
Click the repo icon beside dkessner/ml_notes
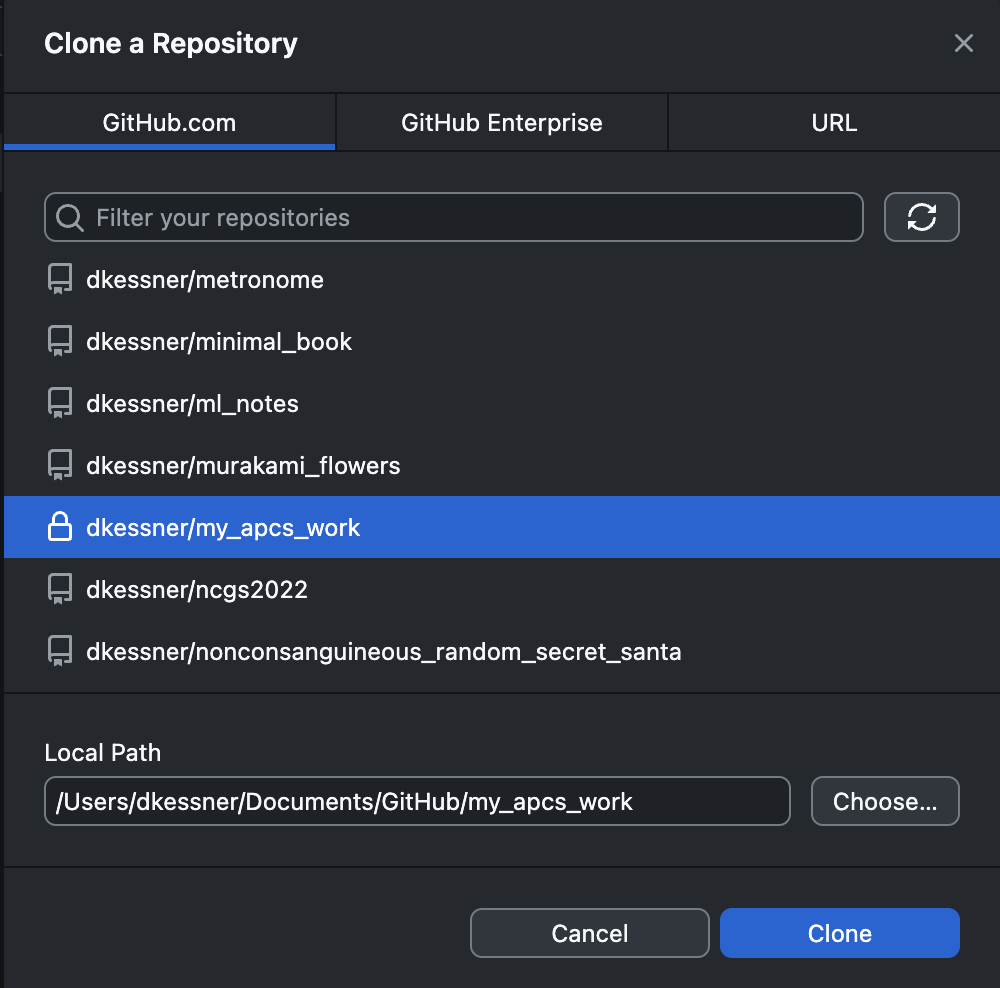click(x=60, y=403)
